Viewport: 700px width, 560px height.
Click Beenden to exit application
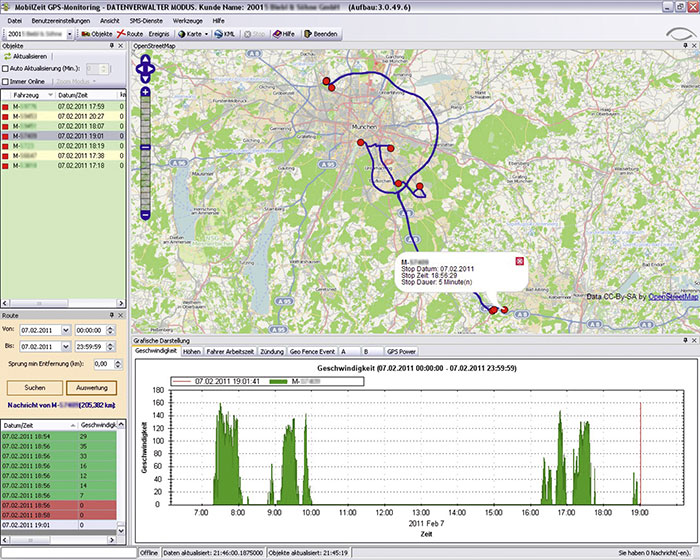pos(321,34)
